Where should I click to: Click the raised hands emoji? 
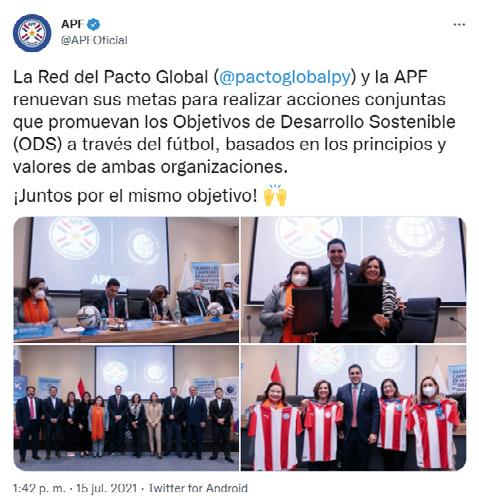tap(275, 195)
